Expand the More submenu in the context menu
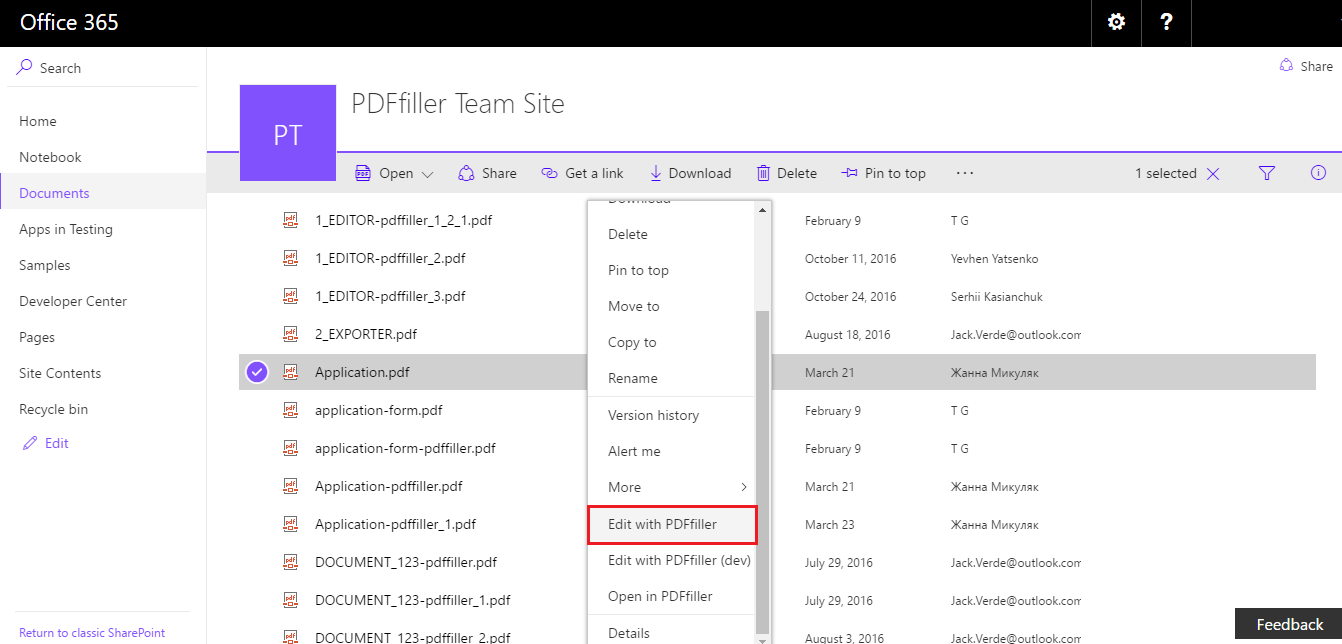 (671, 487)
